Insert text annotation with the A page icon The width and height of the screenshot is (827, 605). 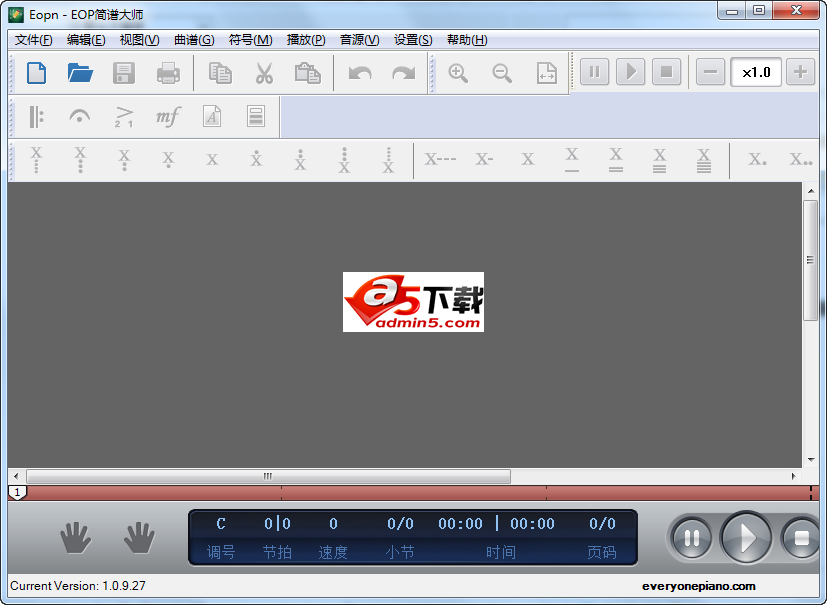coord(212,117)
